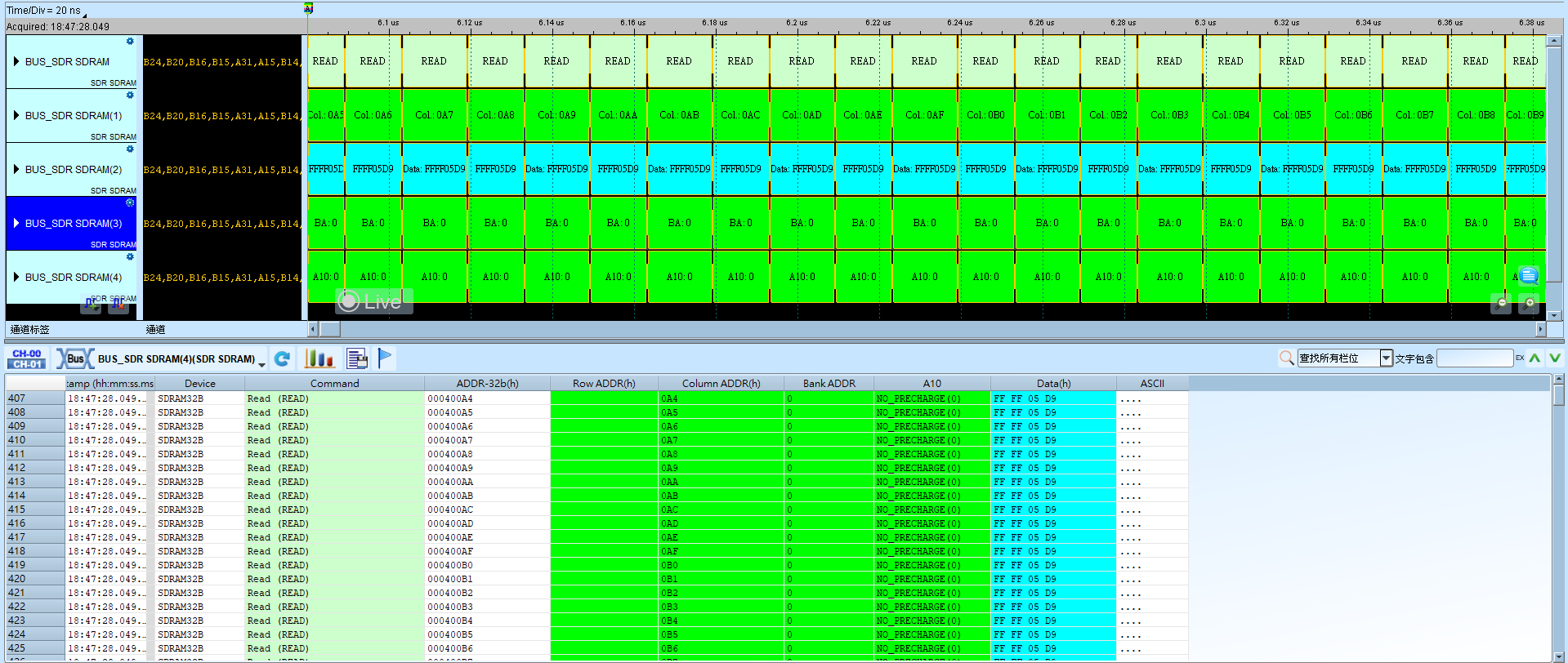Toggle the Live capture button
This screenshot has height=663, width=1568.
(374, 301)
